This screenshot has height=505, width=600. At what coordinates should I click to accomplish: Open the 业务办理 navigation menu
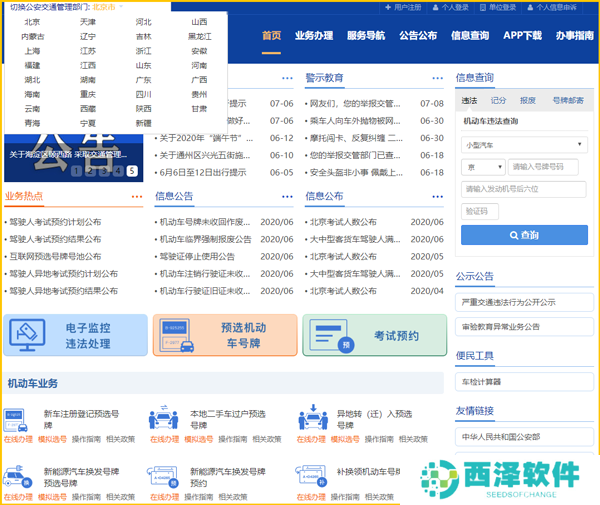tap(314, 36)
